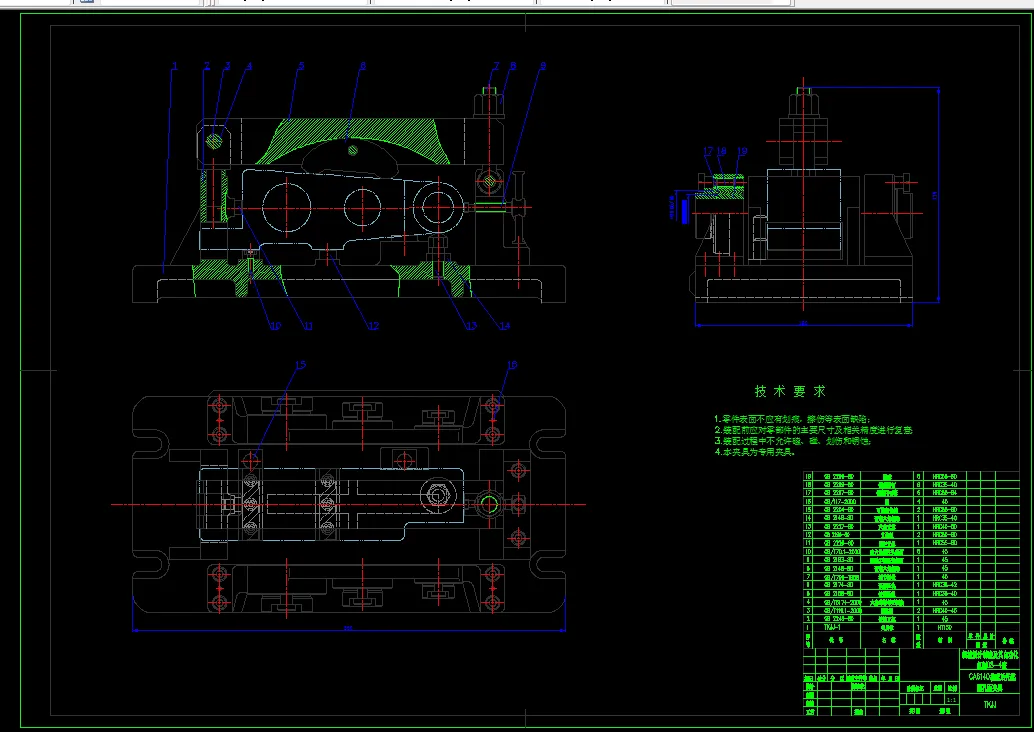Image resolution: width=1034 pixels, height=732 pixels.
Task: Select the 技术要求 heading text
Action: point(790,392)
